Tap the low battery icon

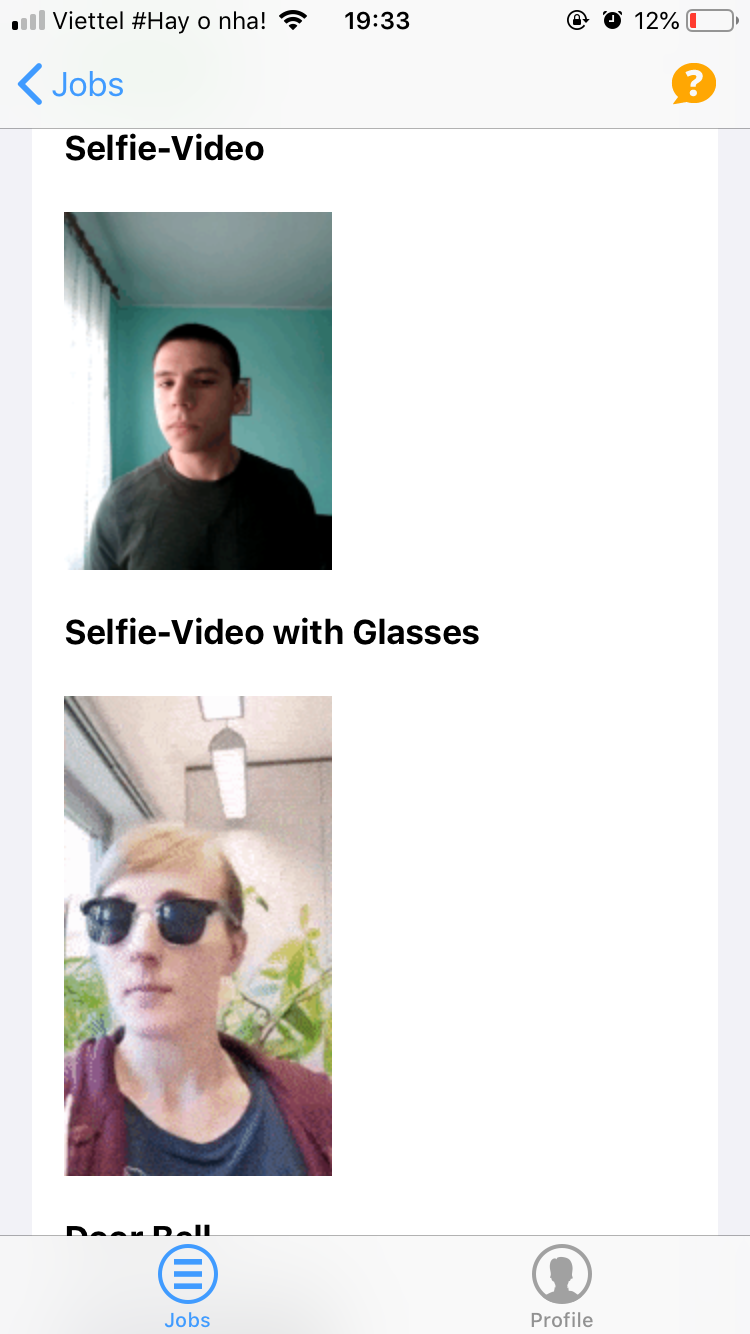tap(711, 20)
